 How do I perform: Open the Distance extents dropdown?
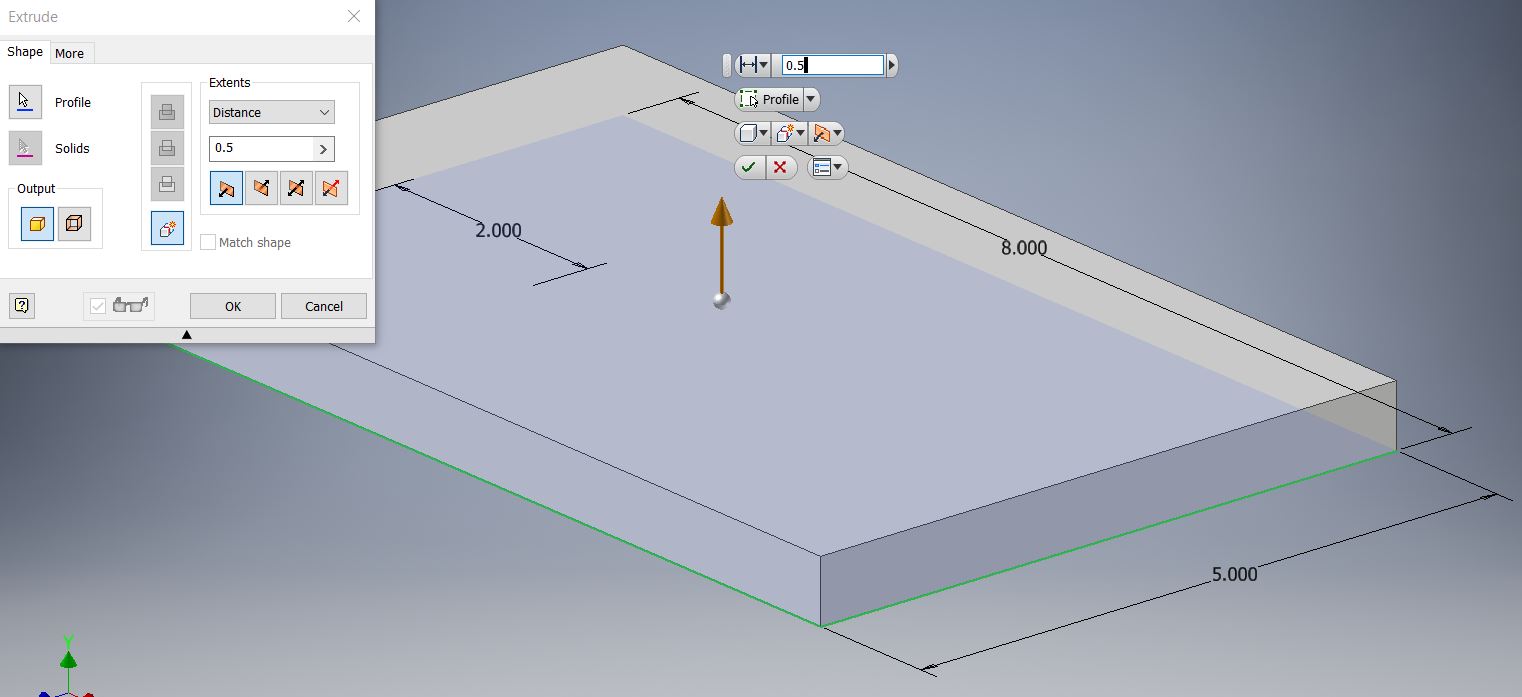click(x=270, y=111)
